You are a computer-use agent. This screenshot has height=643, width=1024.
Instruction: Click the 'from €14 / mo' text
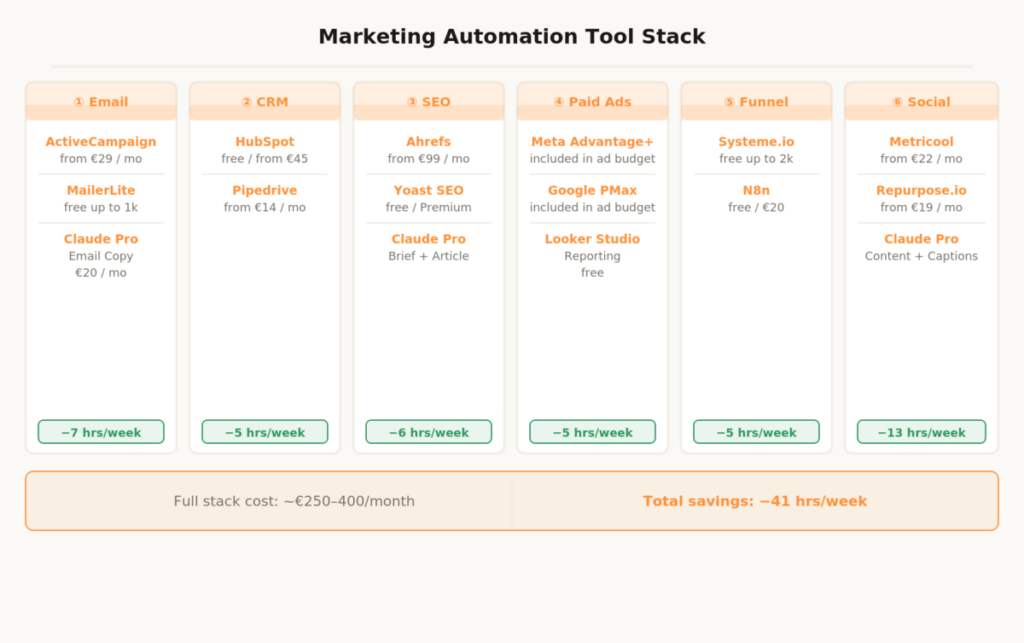tap(265, 208)
